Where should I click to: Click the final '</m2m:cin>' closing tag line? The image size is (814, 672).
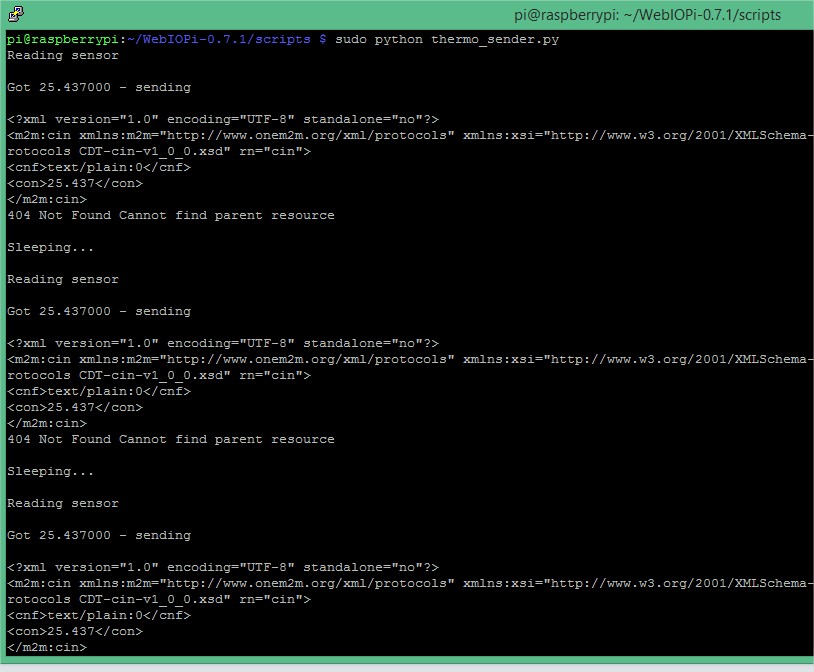click(47, 648)
